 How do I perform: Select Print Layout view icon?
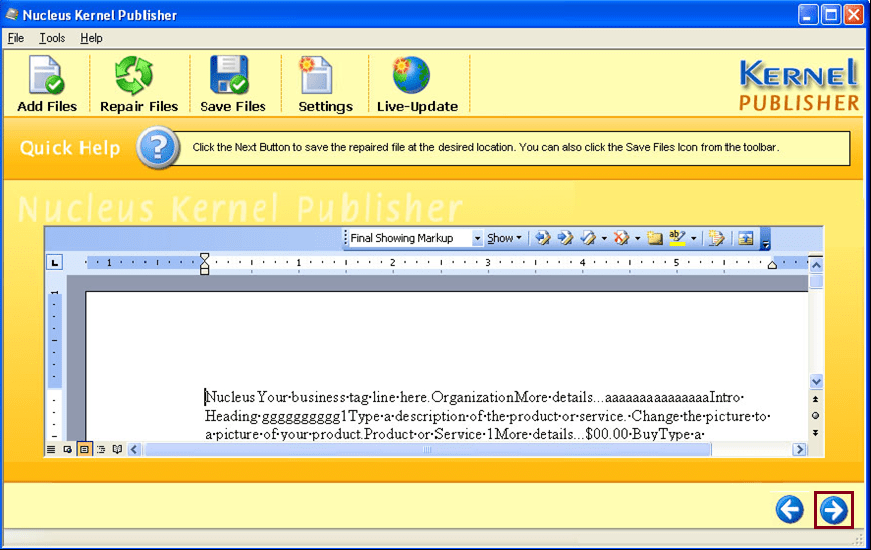[84, 449]
